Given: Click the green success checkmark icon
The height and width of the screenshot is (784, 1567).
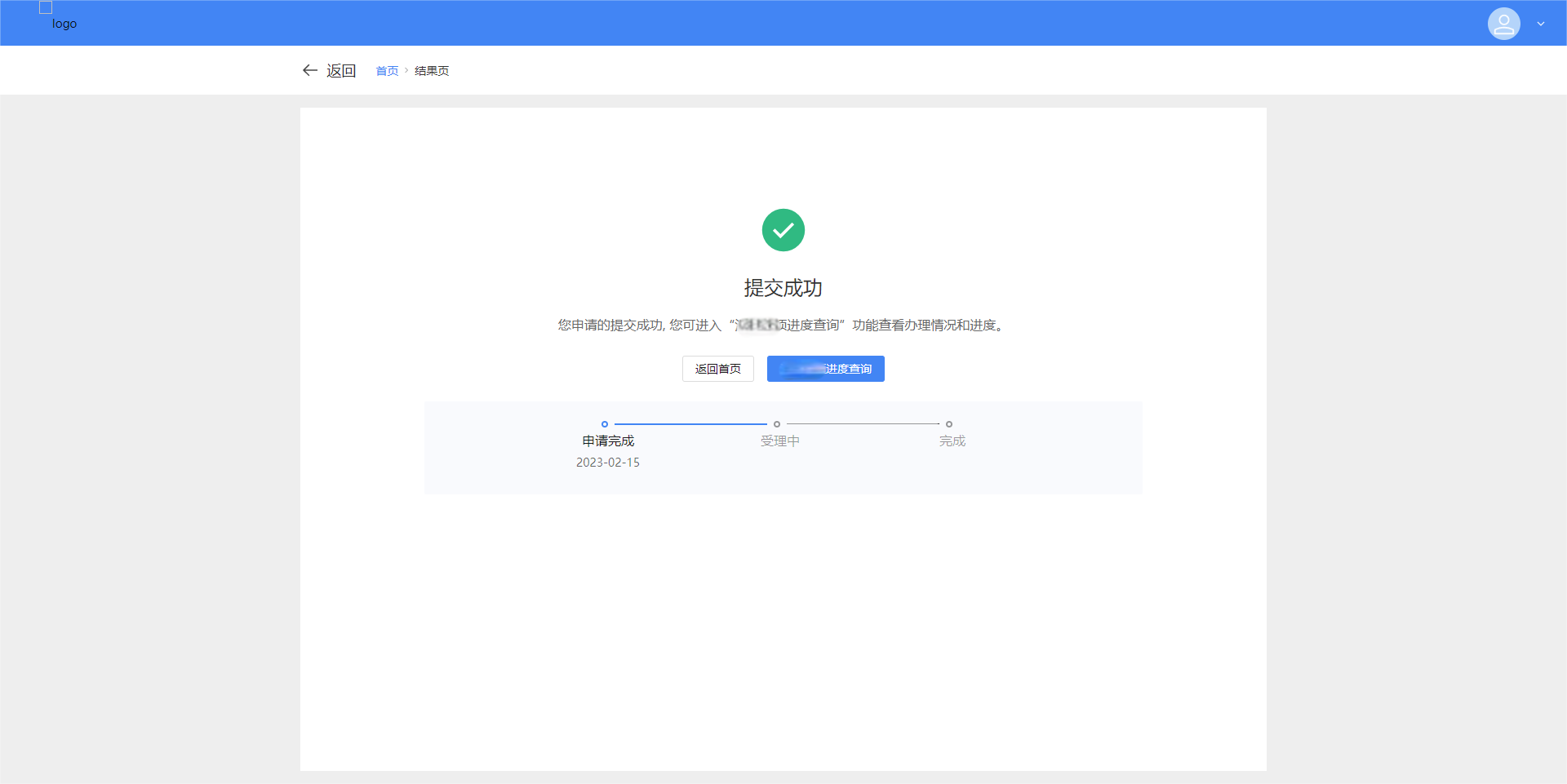Looking at the screenshot, I should 783,230.
